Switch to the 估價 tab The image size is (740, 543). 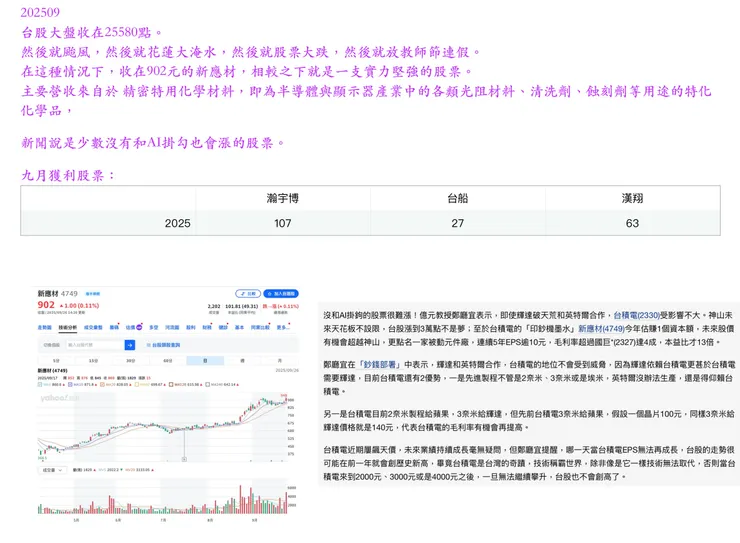[x=134, y=327]
